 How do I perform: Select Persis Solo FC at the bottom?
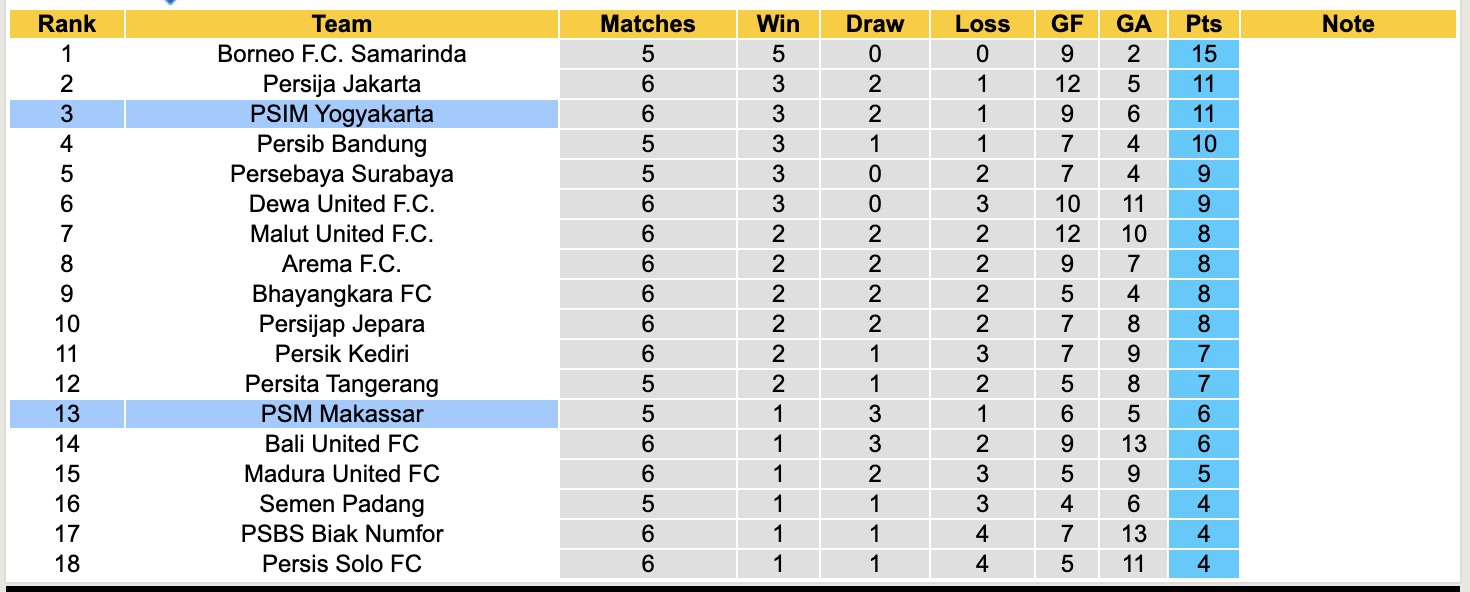click(x=341, y=564)
